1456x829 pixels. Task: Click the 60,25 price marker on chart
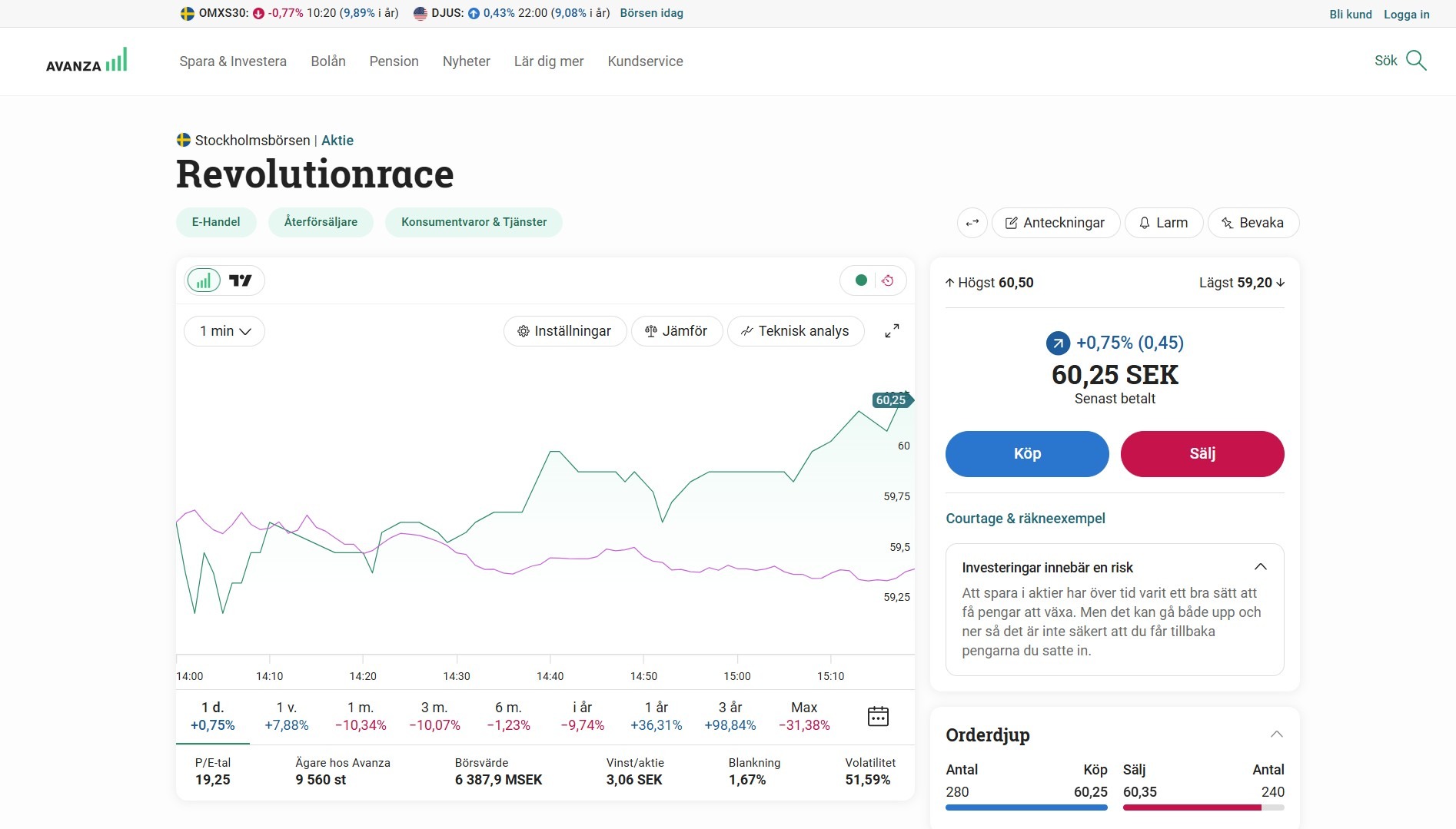click(x=893, y=400)
